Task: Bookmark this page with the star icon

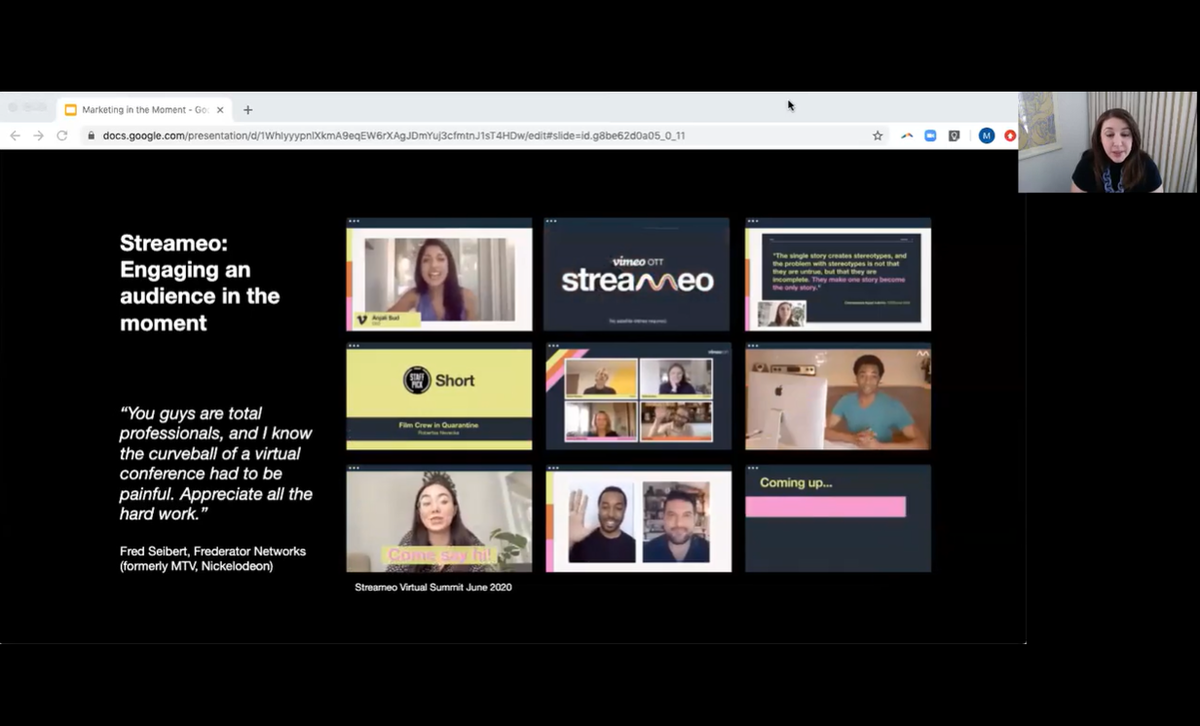Action: pos(878,136)
